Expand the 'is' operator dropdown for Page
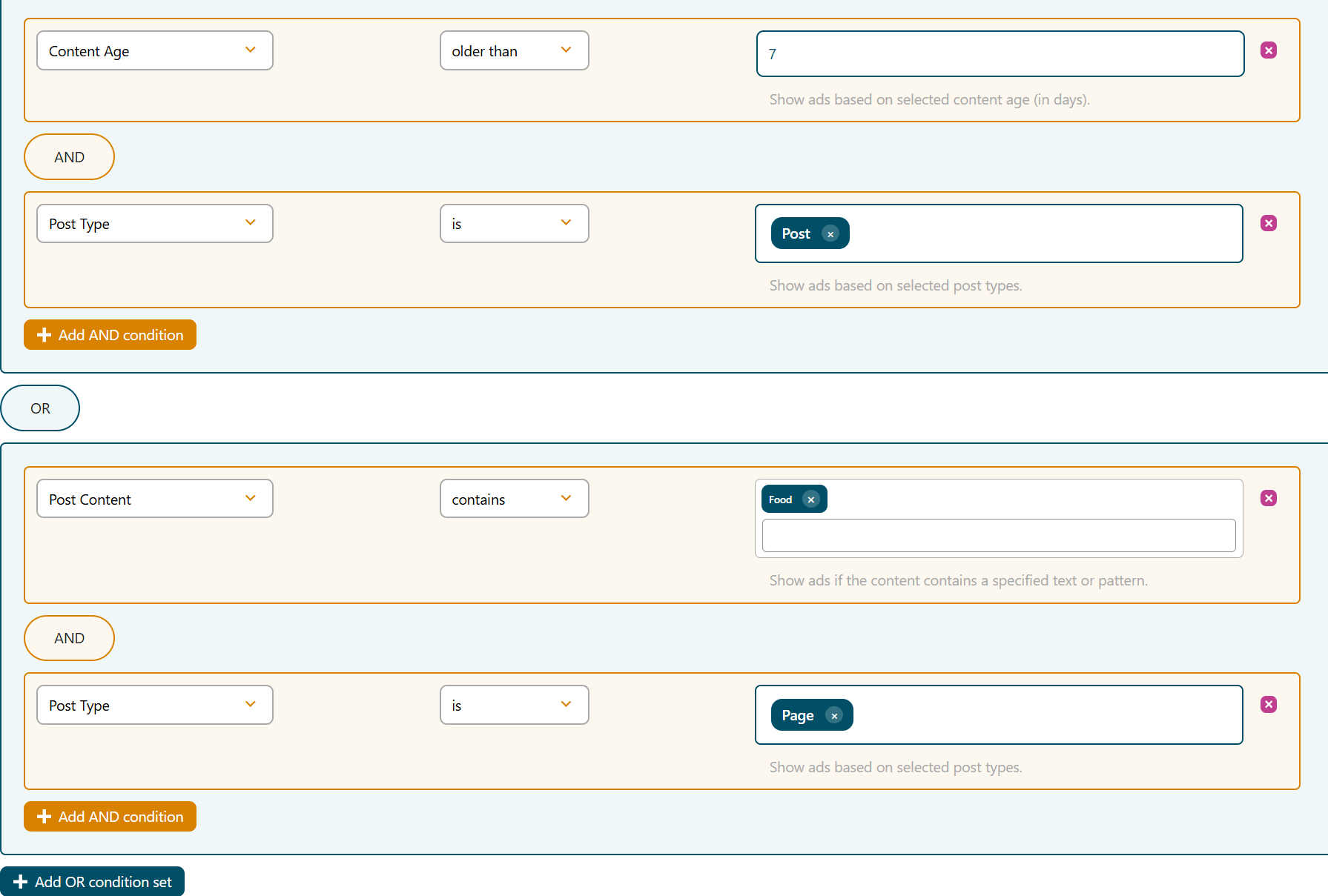This screenshot has height=896, width=1328. [x=514, y=705]
